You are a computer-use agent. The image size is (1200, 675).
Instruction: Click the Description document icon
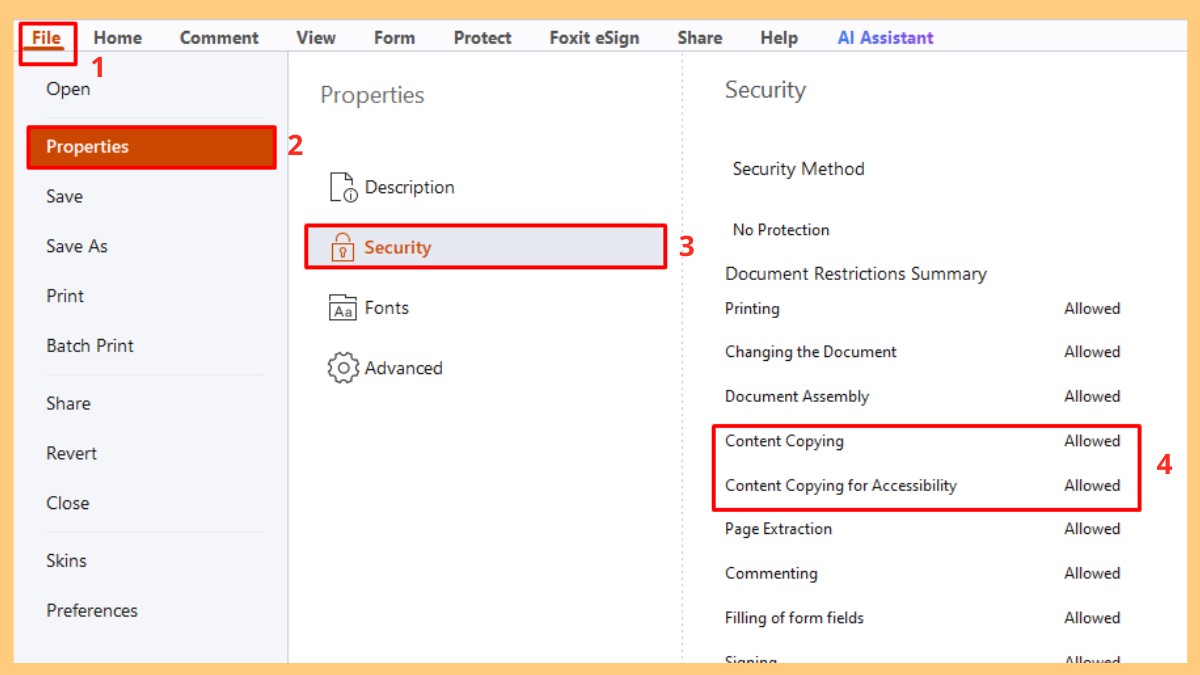(x=343, y=187)
